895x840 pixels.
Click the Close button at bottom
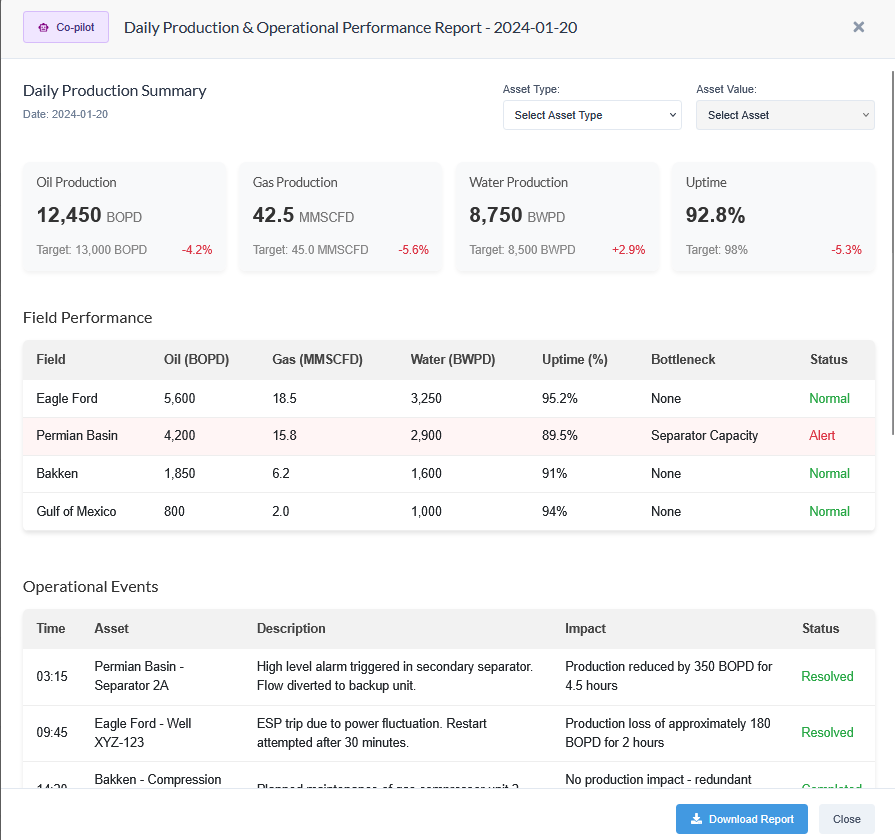pyautogui.click(x=846, y=819)
